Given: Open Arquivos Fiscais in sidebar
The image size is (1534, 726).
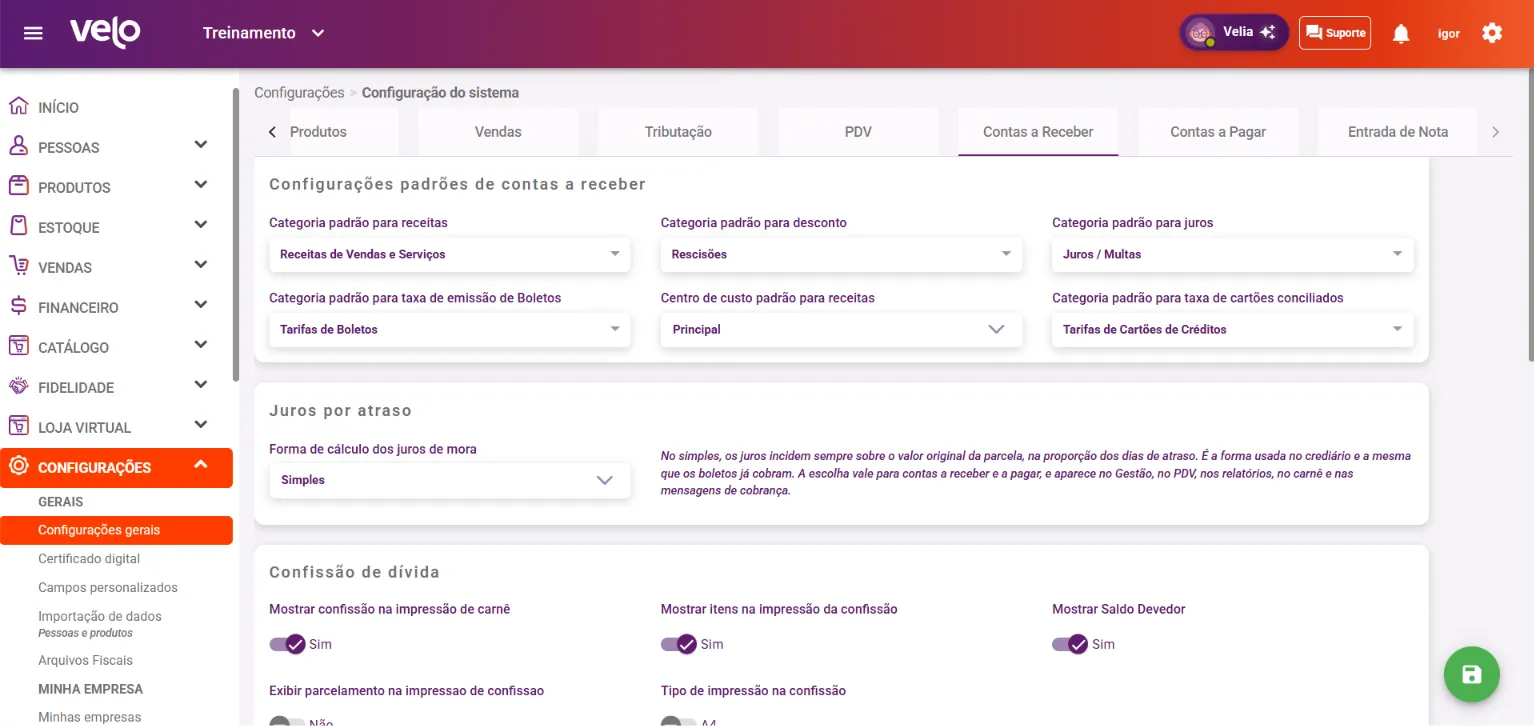Looking at the screenshot, I should pos(85,660).
